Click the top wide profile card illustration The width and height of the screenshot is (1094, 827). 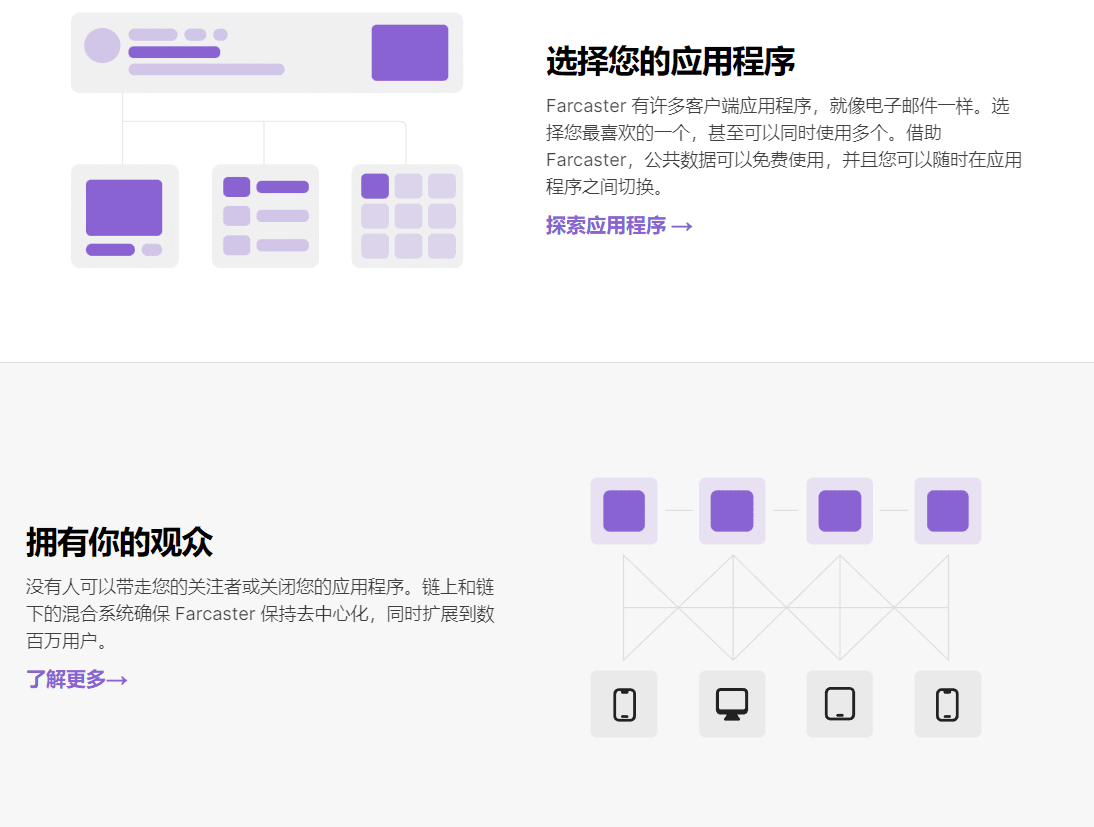click(267, 53)
